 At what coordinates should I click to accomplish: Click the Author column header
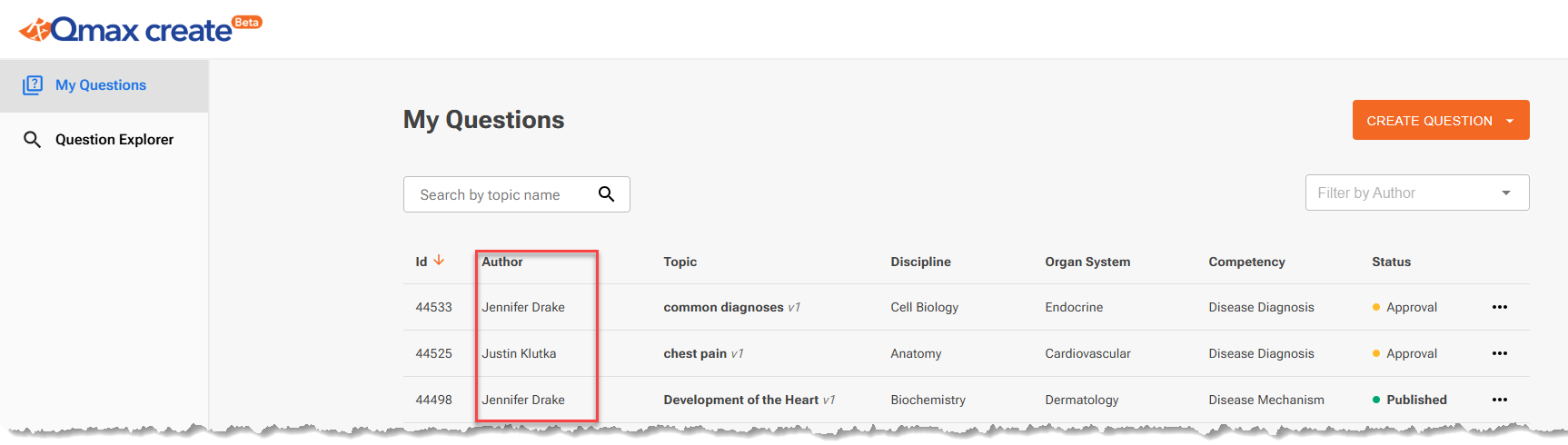502,262
